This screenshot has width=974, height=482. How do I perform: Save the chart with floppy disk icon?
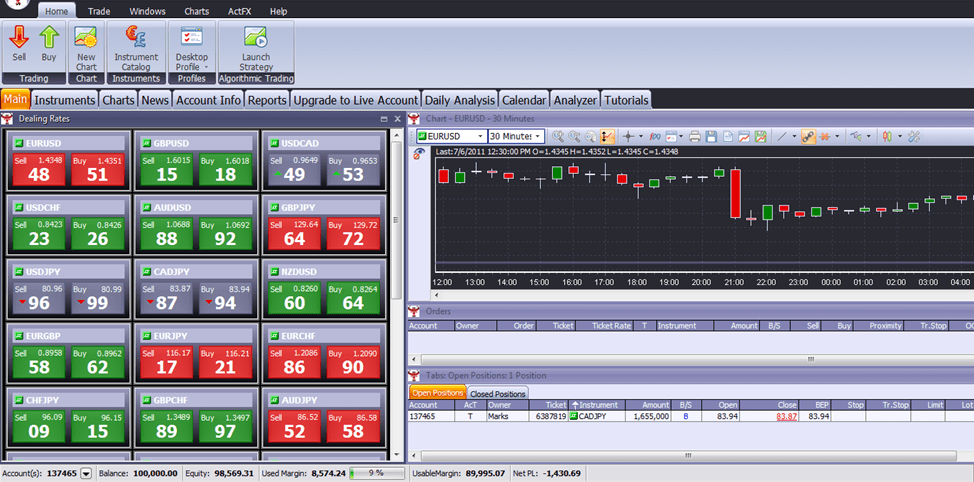[x=711, y=137]
